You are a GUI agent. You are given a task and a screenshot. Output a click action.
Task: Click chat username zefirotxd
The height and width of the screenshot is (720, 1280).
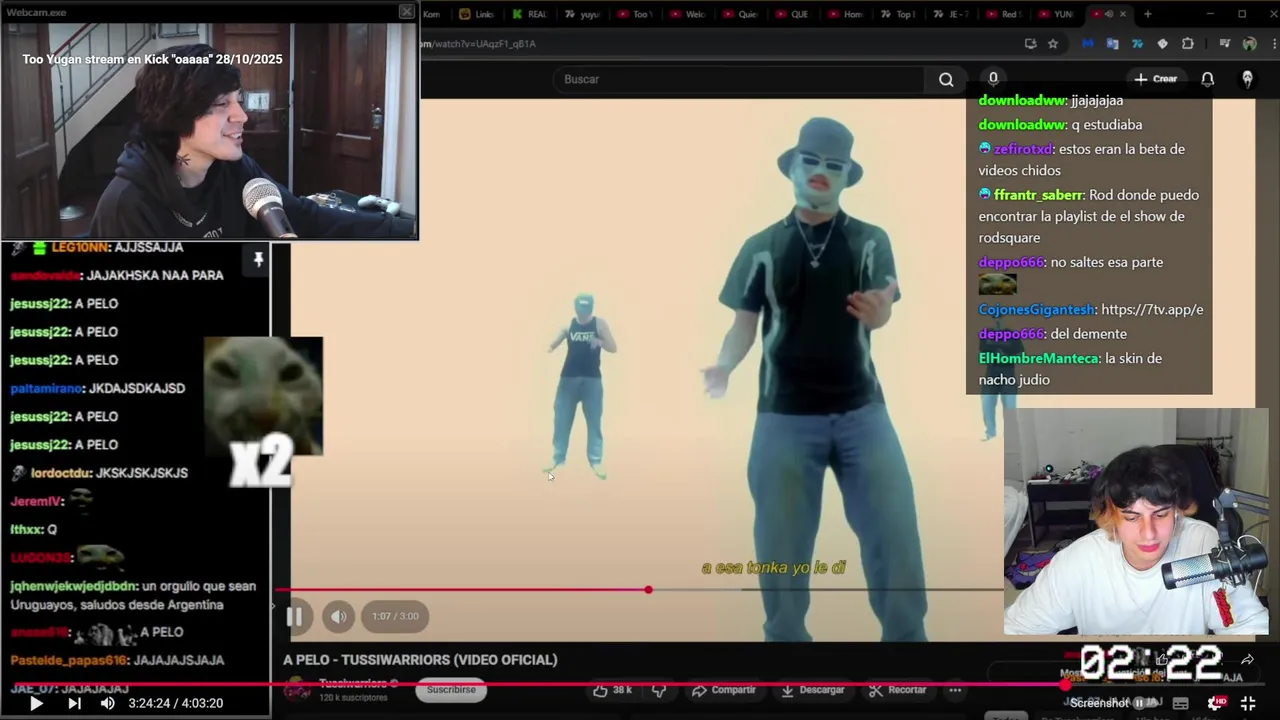pyautogui.click(x=1023, y=149)
